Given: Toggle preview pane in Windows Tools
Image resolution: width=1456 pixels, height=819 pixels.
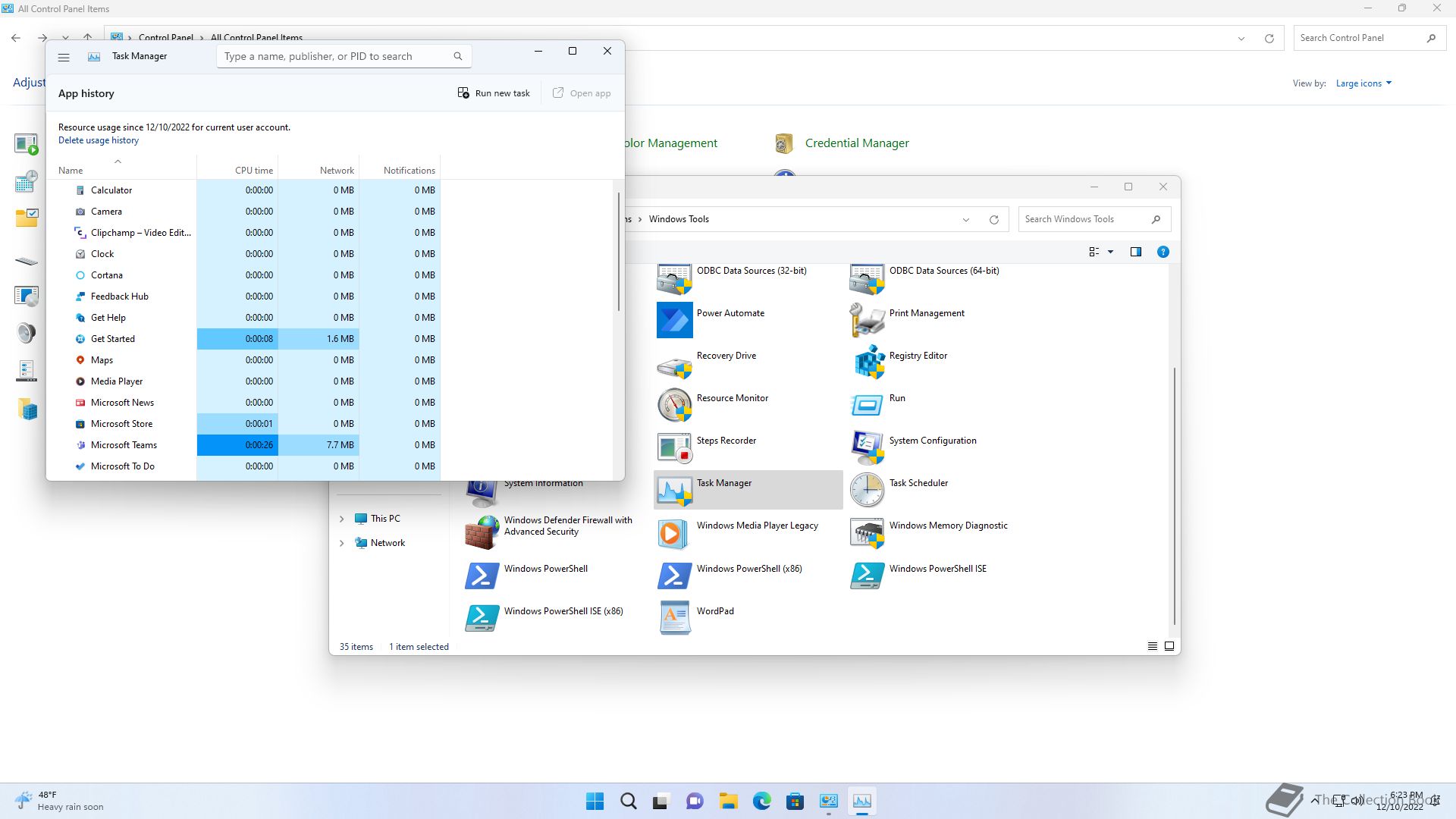Looking at the screenshot, I should click(1136, 252).
